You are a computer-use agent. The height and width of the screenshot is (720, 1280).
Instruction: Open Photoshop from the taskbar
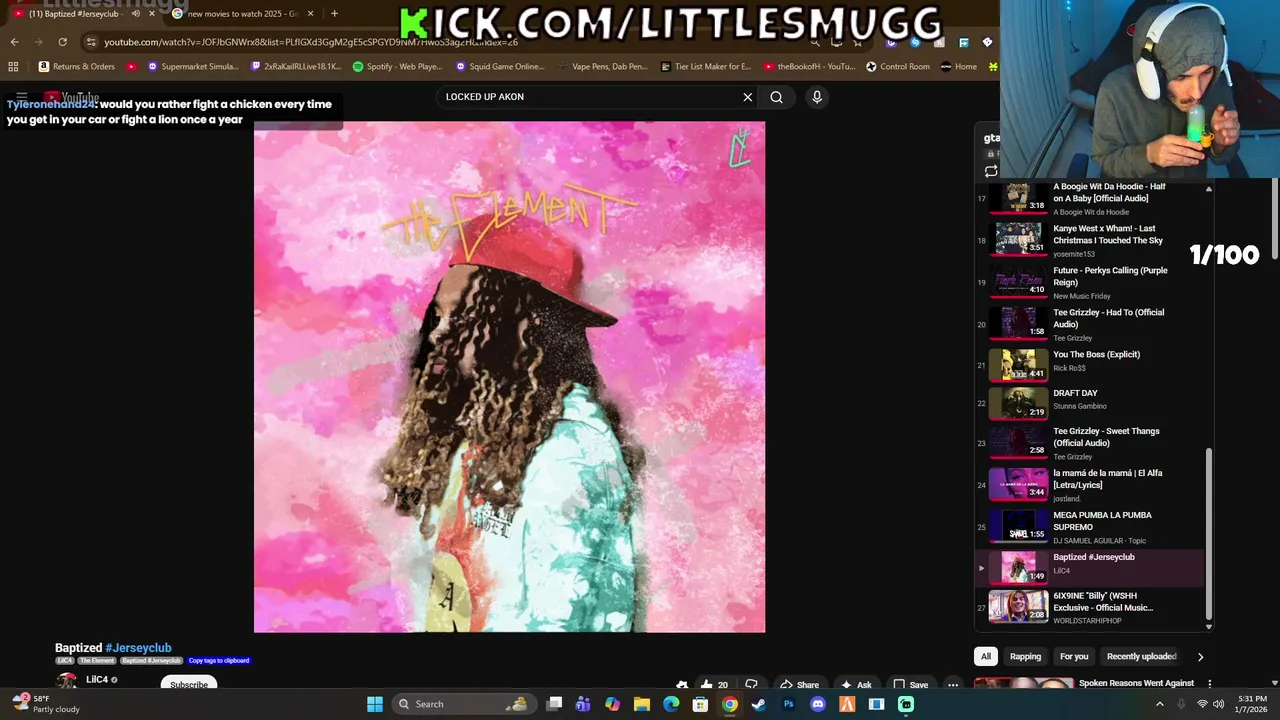point(788,704)
